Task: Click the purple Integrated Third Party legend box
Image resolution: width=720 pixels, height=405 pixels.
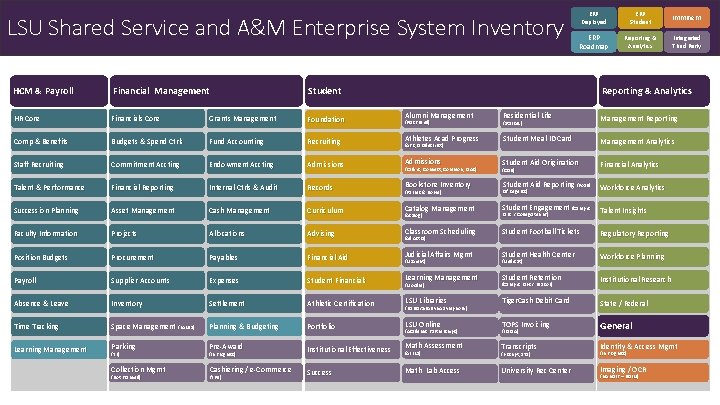Action: [x=686, y=42]
